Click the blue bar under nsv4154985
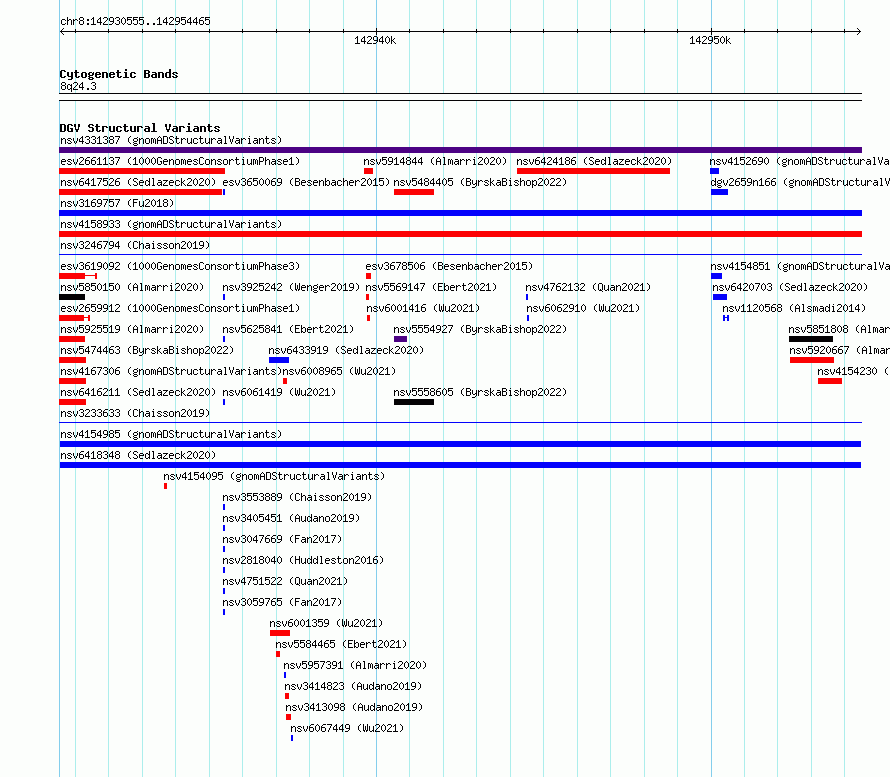The height and width of the screenshot is (777, 890). click(x=460, y=444)
